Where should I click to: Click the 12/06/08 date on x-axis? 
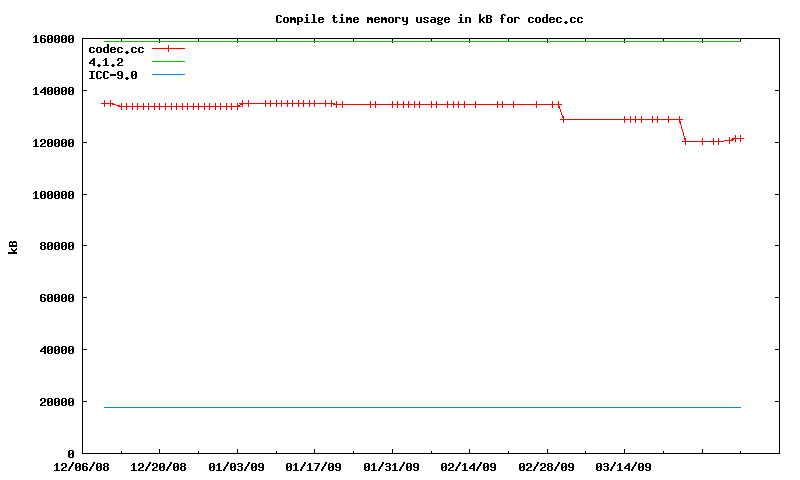pyautogui.click(x=82, y=467)
